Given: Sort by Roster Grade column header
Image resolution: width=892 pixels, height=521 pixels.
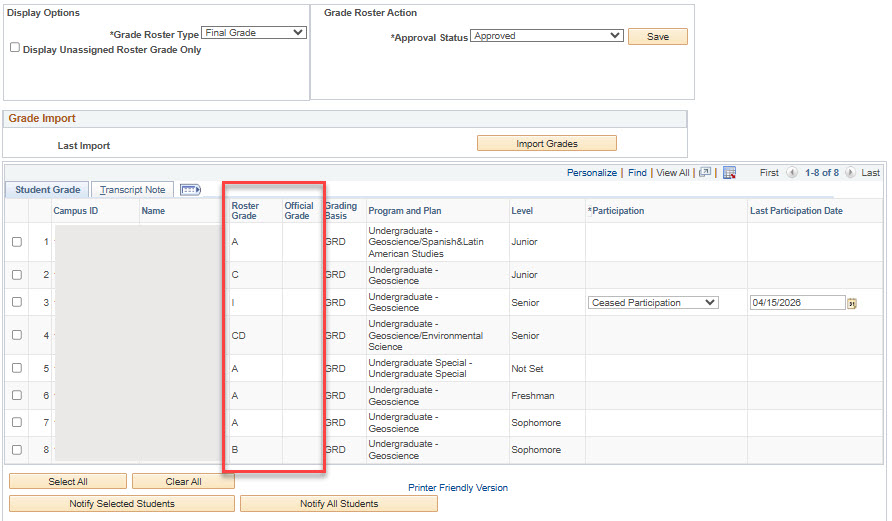Looking at the screenshot, I should pos(245,210).
